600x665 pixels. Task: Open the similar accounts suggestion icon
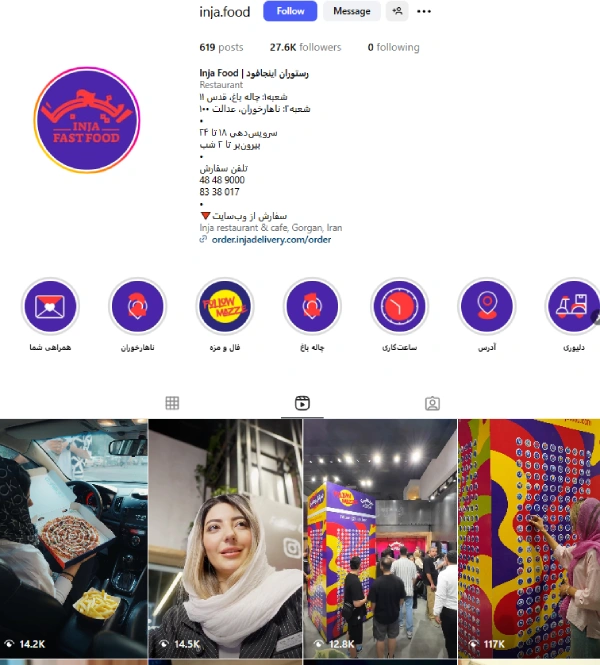(397, 11)
